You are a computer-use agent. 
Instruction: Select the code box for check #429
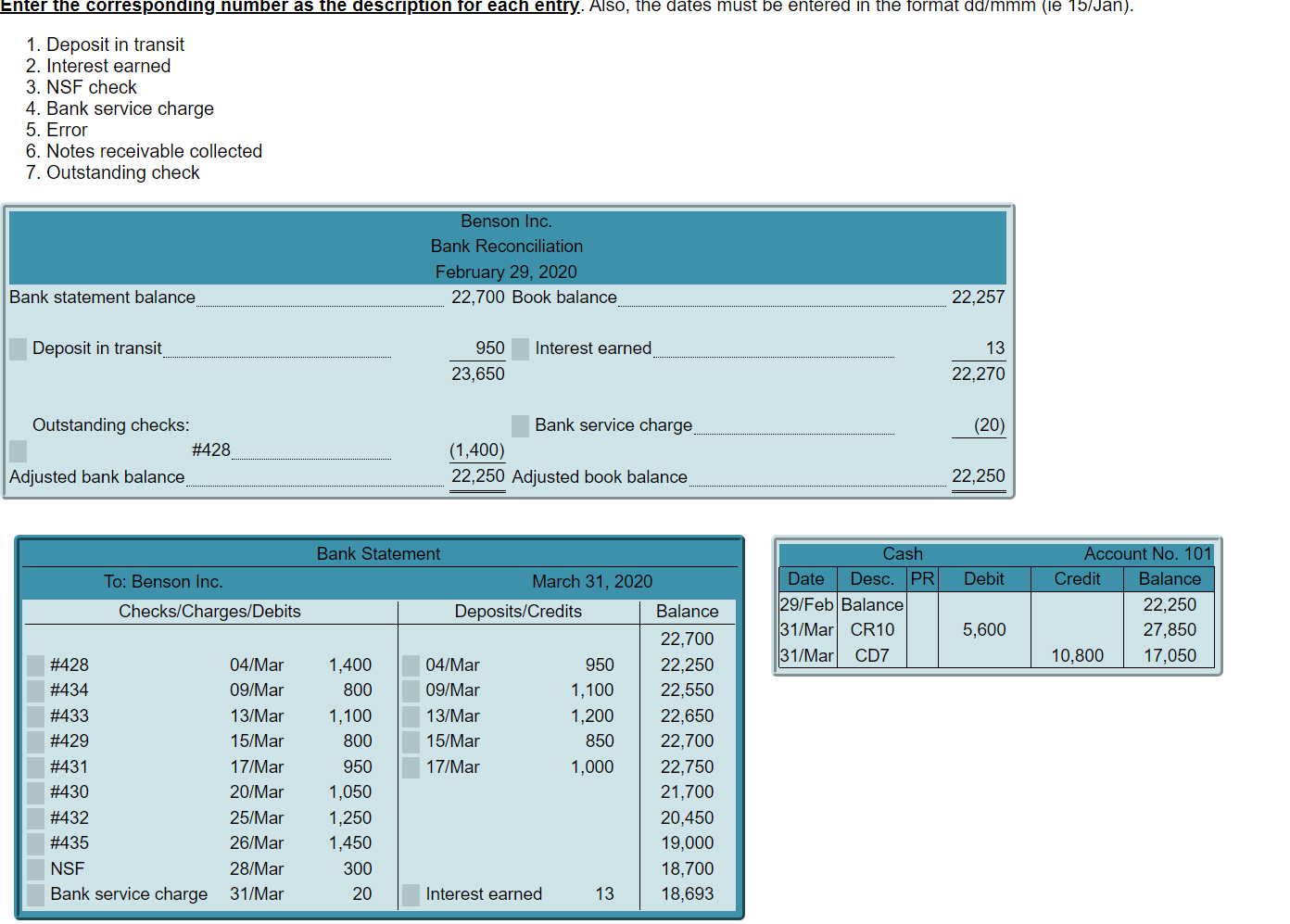point(34,740)
